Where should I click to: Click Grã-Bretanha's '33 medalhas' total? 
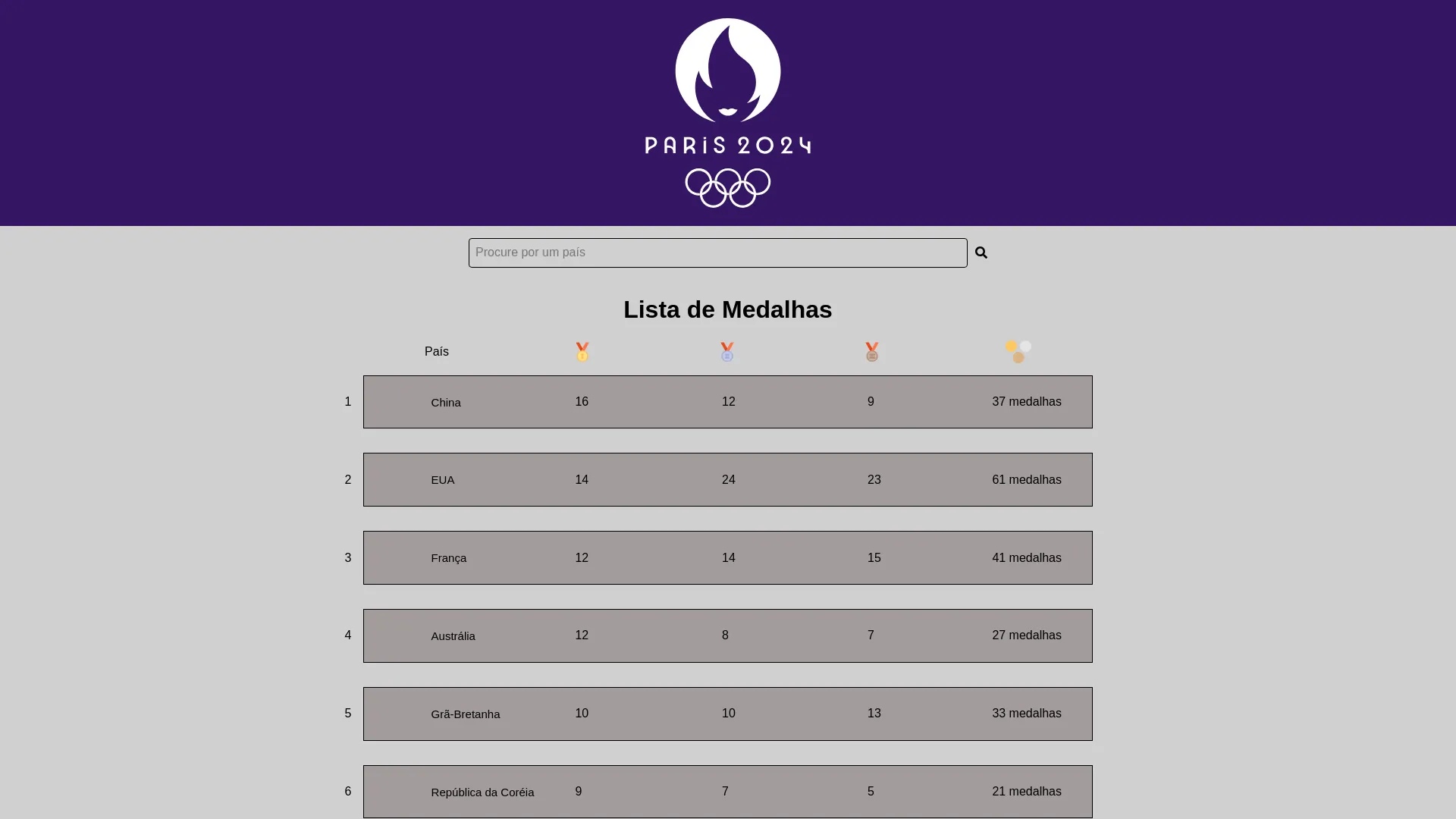(x=1027, y=714)
